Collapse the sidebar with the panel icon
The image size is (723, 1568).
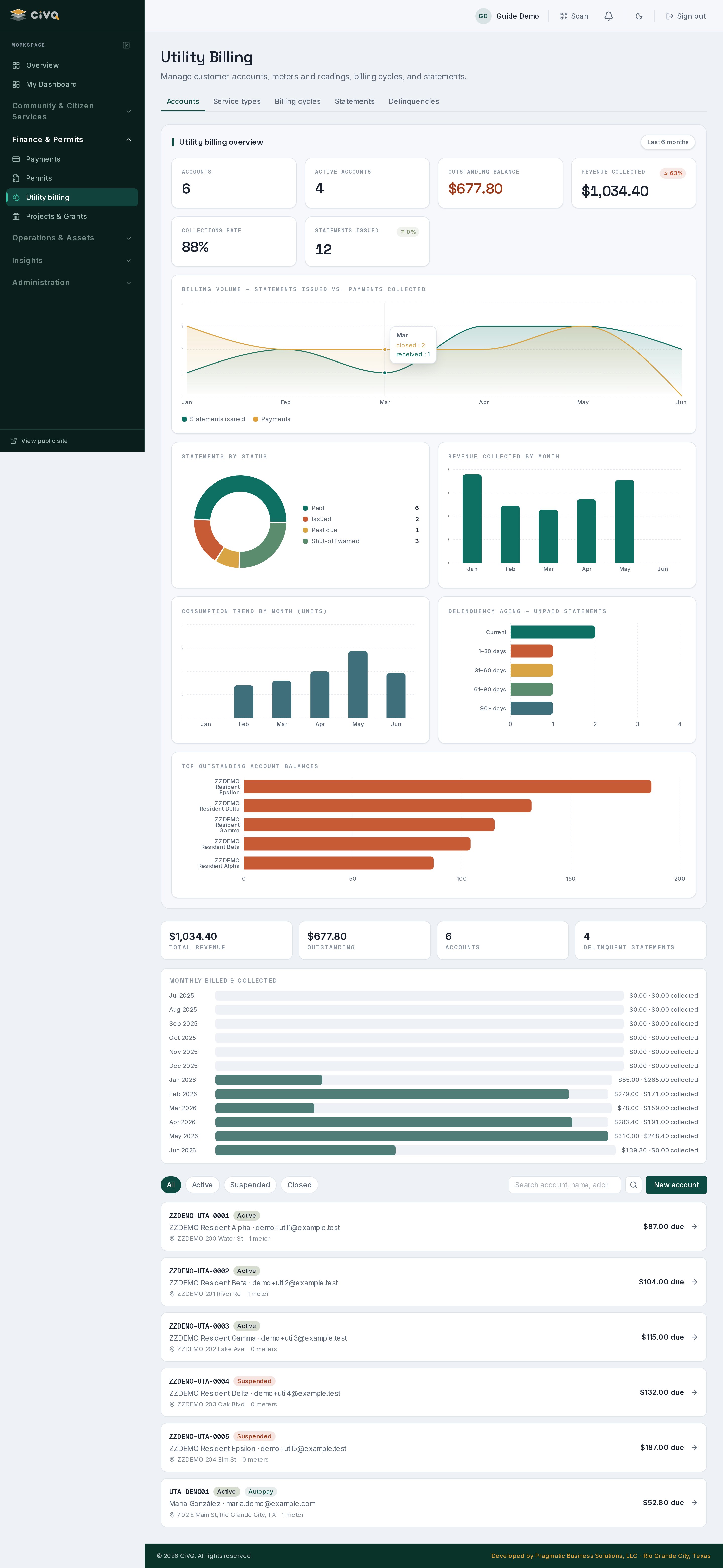click(126, 45)
